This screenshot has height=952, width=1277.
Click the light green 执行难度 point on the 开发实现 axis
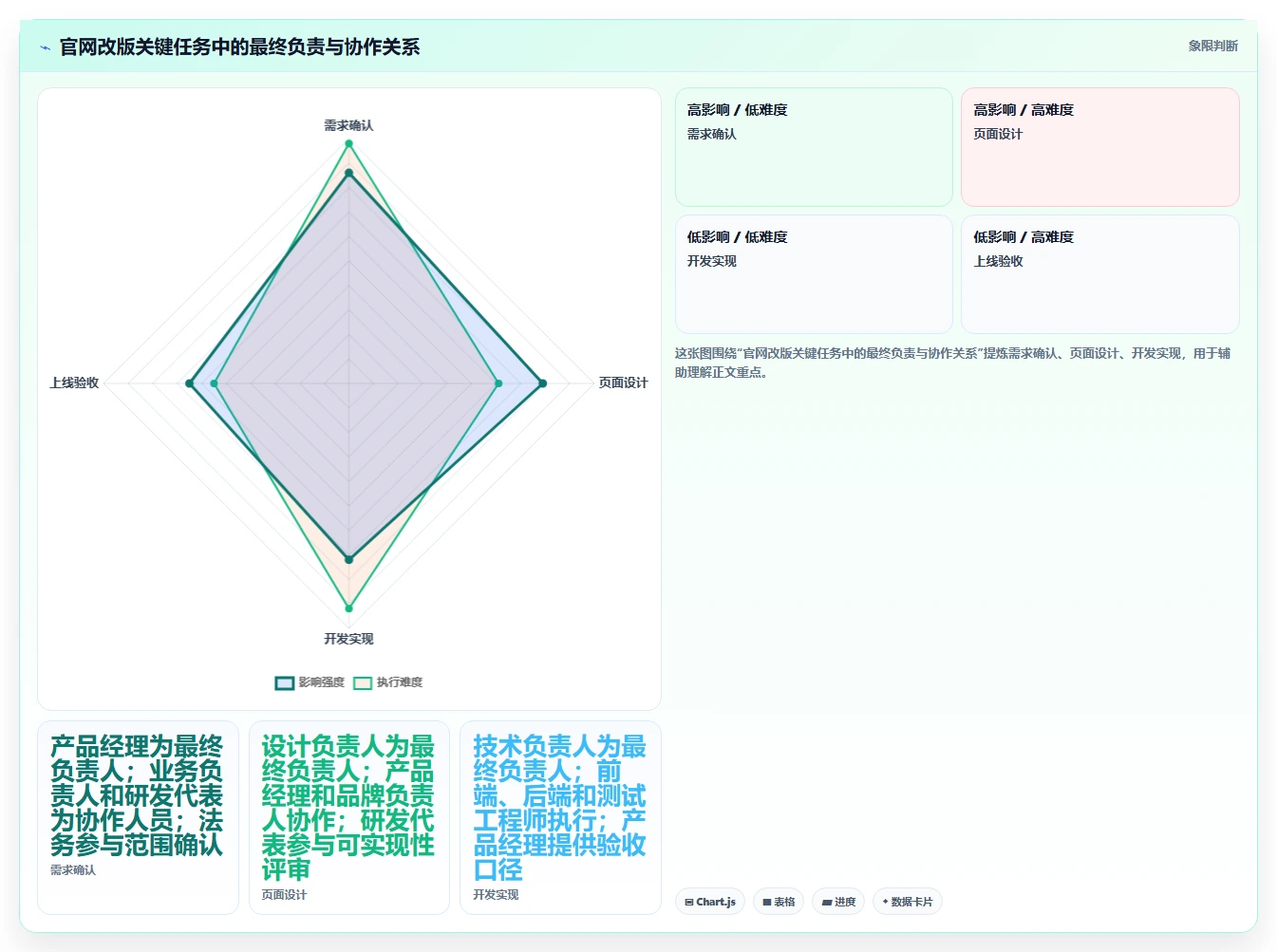(348, 608)
